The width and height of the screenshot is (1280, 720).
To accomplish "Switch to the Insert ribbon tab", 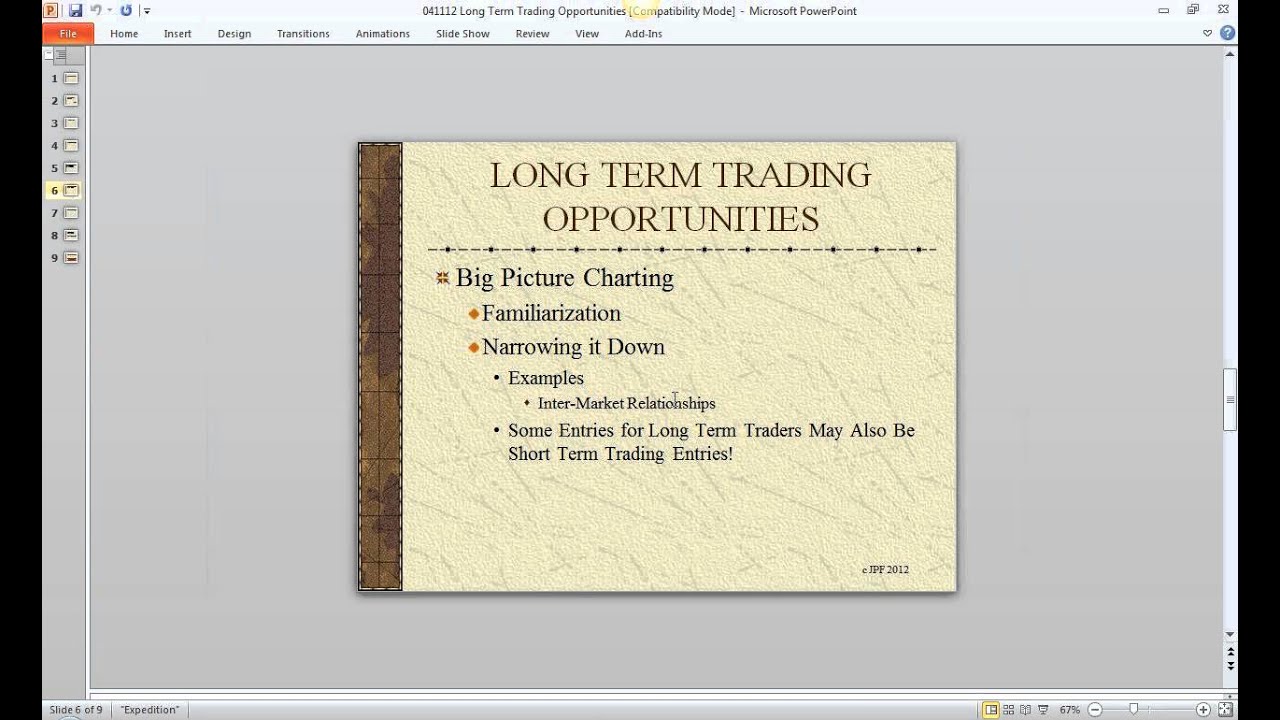I will (x=178, y=33).
